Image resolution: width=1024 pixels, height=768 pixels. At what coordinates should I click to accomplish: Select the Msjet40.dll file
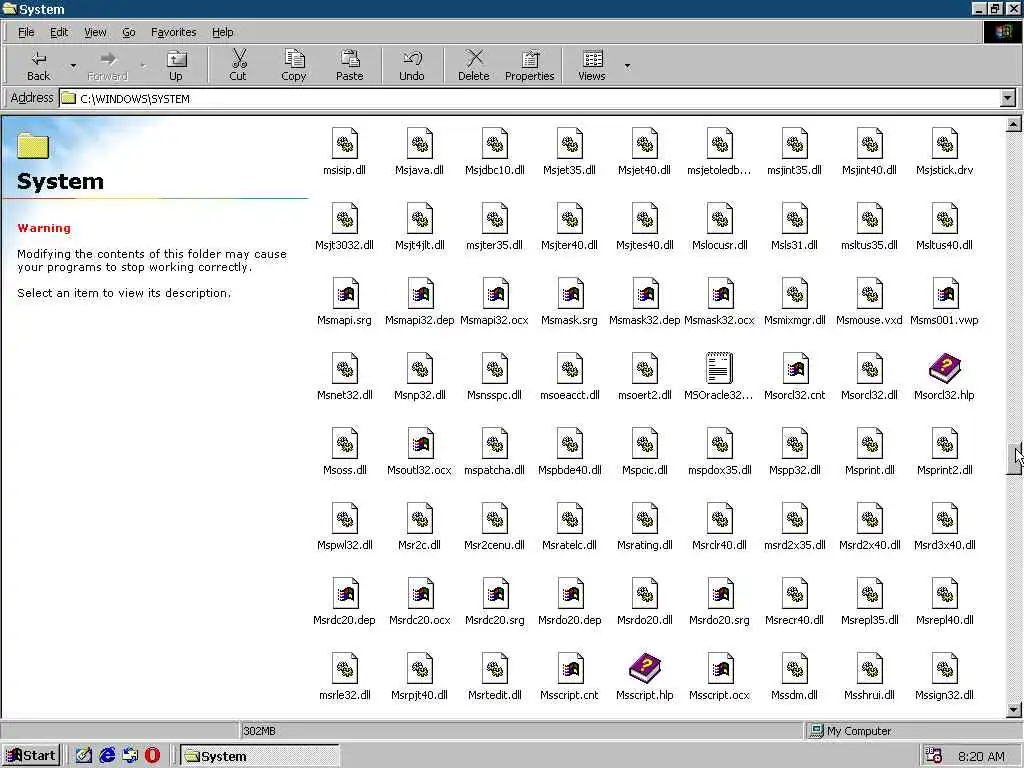click(x=644, y=152)
